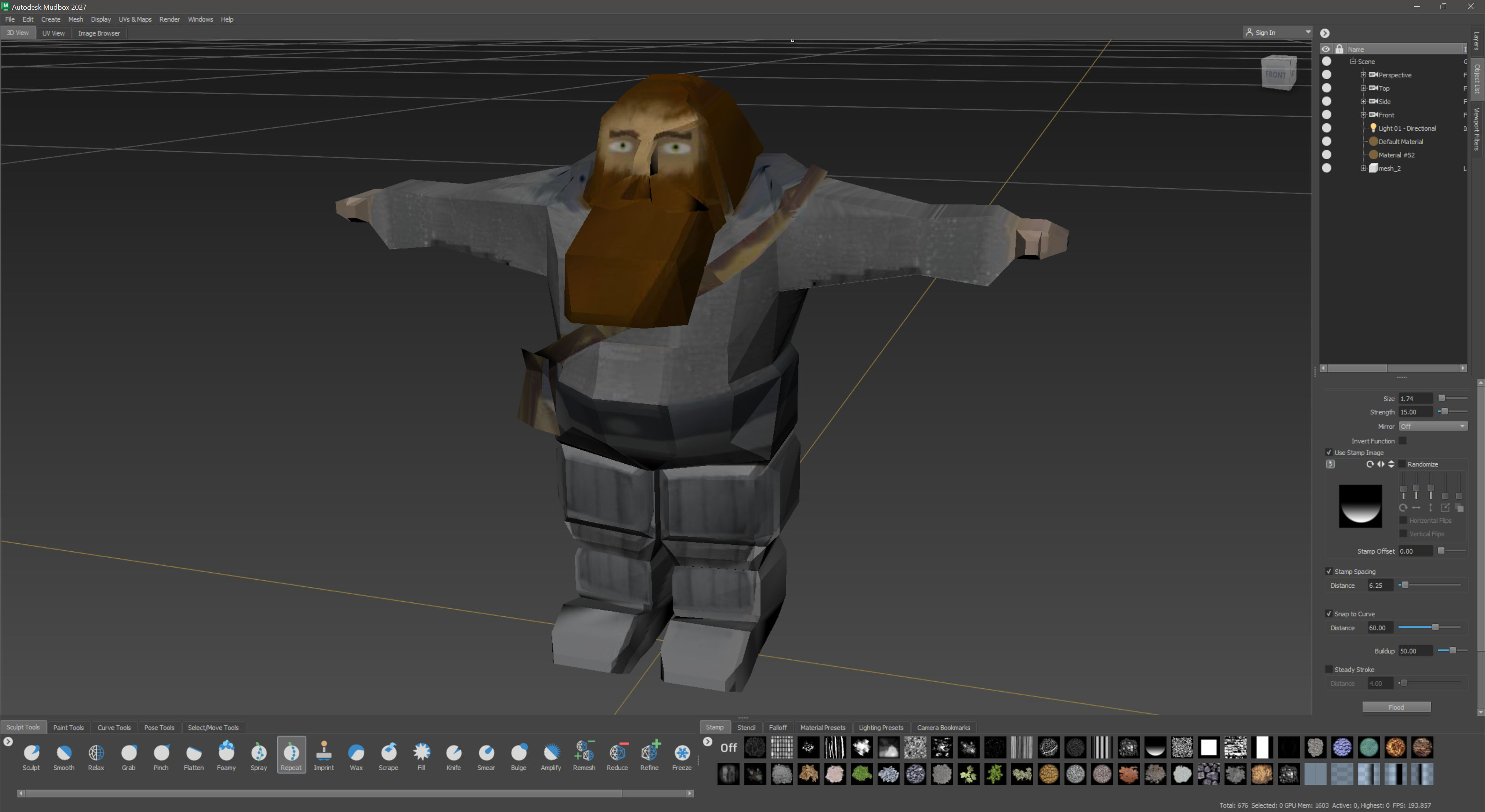Select the Scrape tool
The image size is (1485, 812).
click(x=389, y=756)
